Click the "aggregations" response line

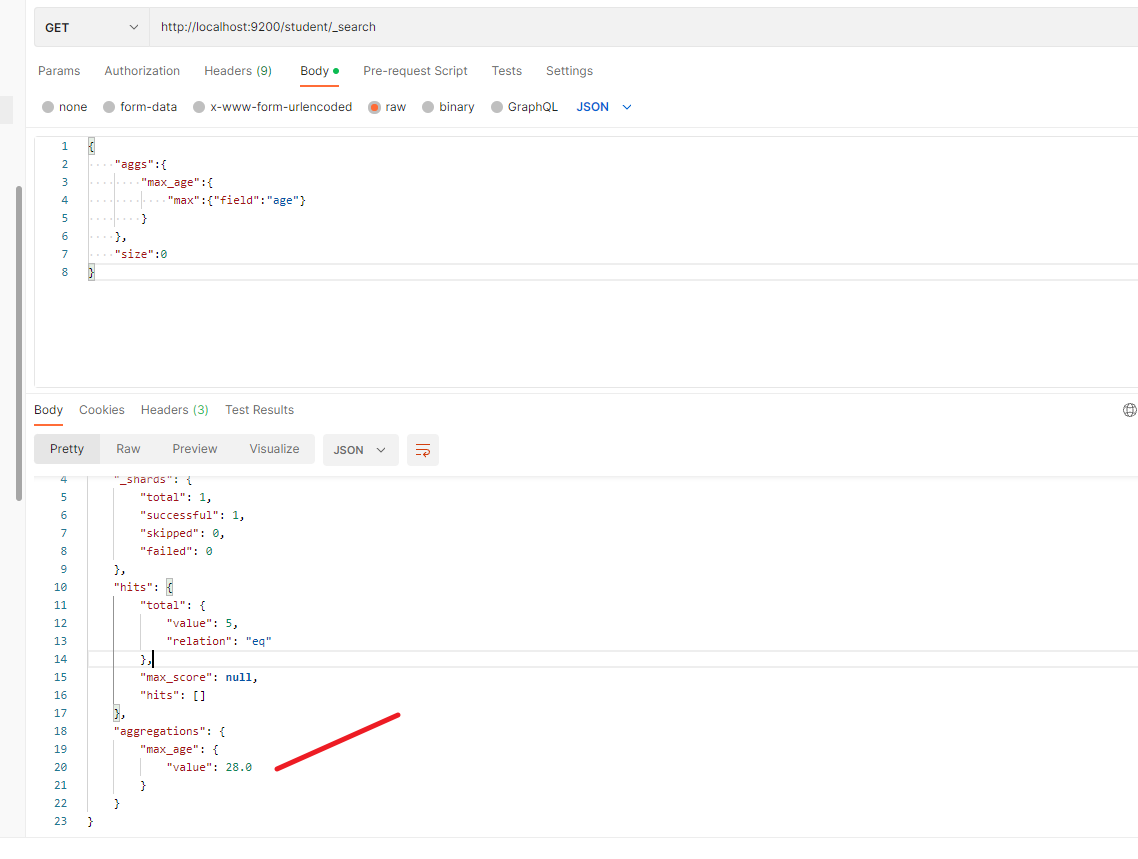(169, 731)
